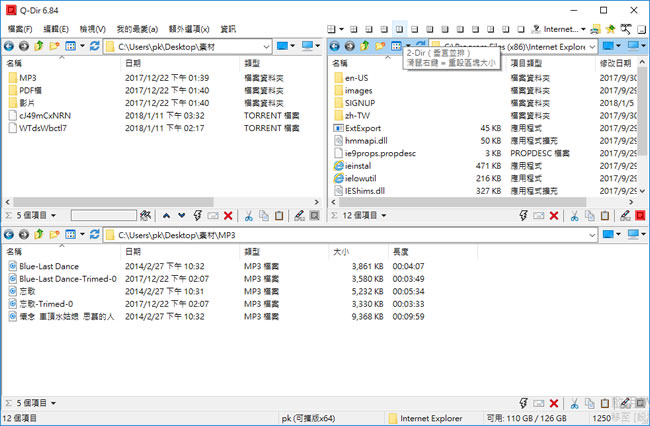Open the 資訊 menu

[x=228, y=29]
